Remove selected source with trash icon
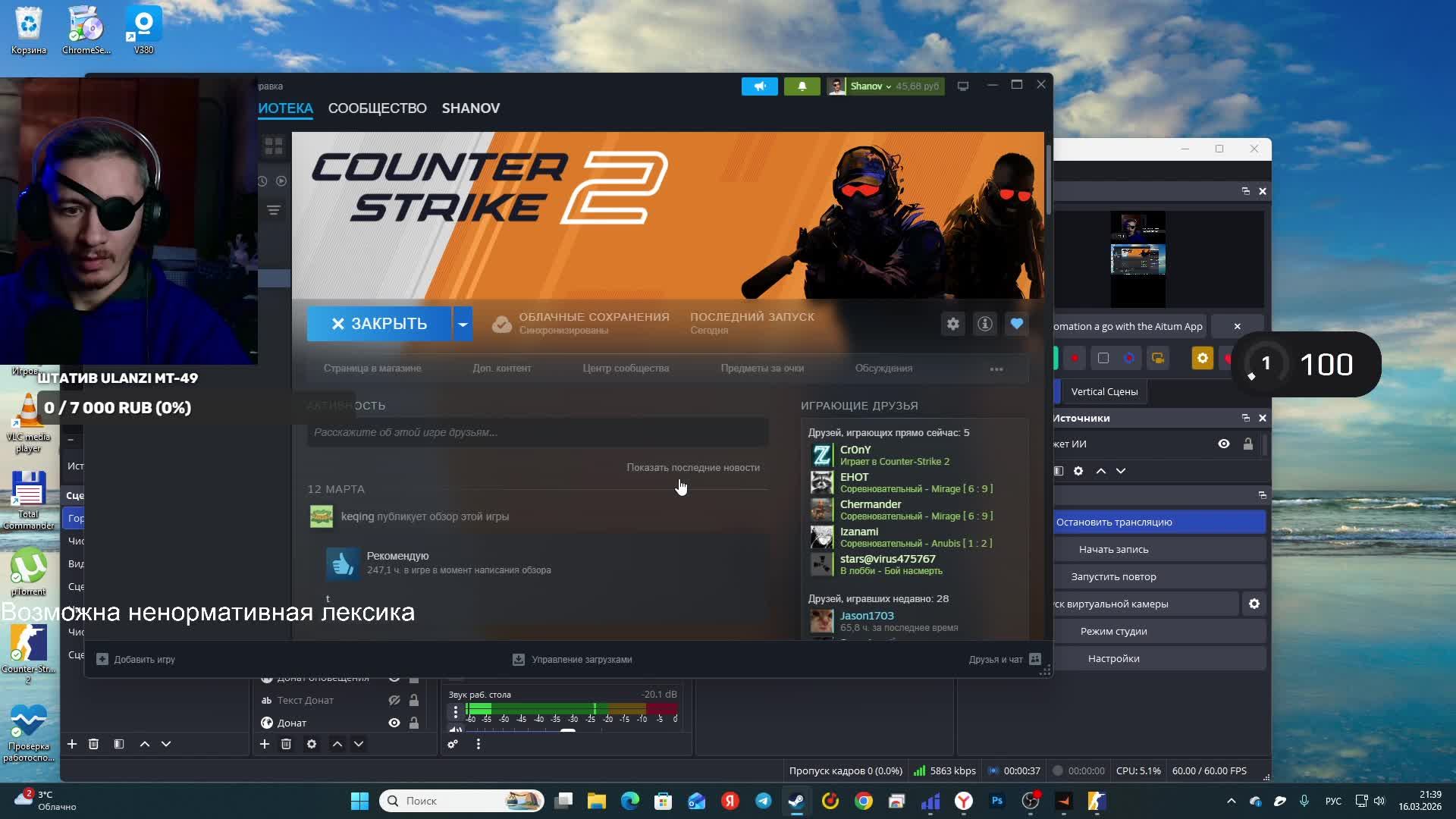 (286, 744)
